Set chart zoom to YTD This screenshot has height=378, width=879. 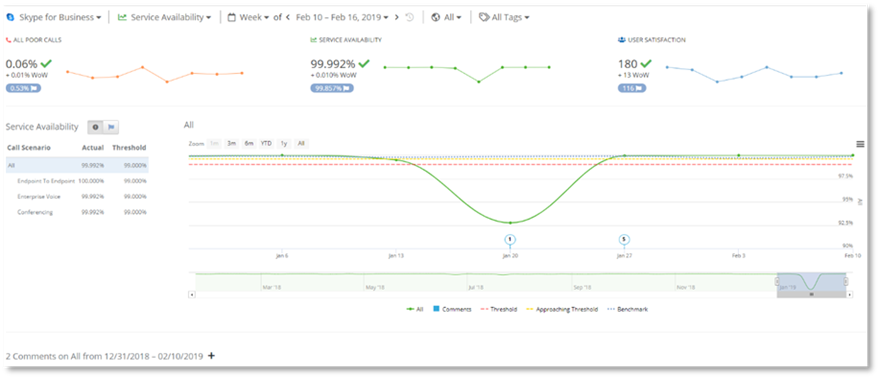[266, 144]
